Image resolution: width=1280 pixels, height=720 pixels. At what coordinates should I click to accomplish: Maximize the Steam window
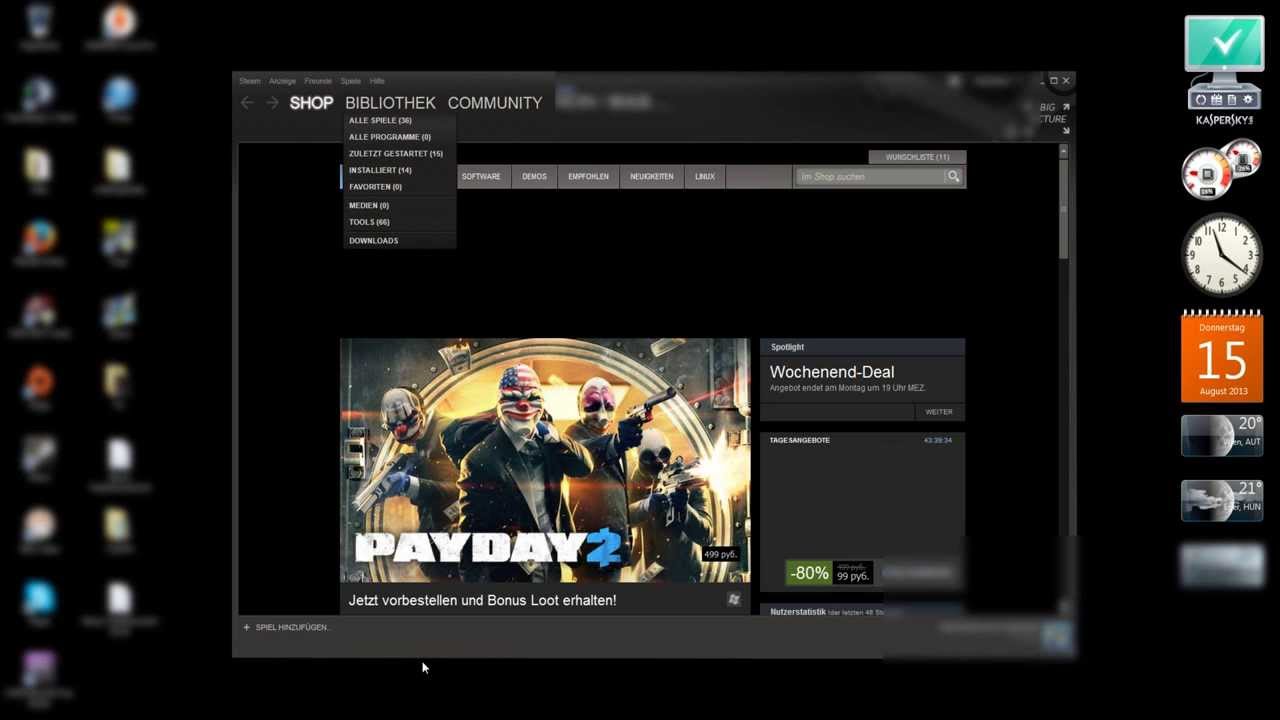point(1053,80)
